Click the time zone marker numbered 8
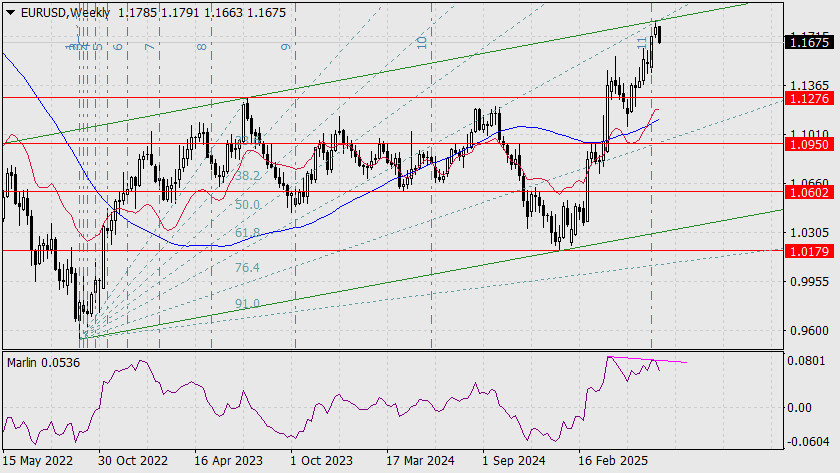 [x=201, y=47]
